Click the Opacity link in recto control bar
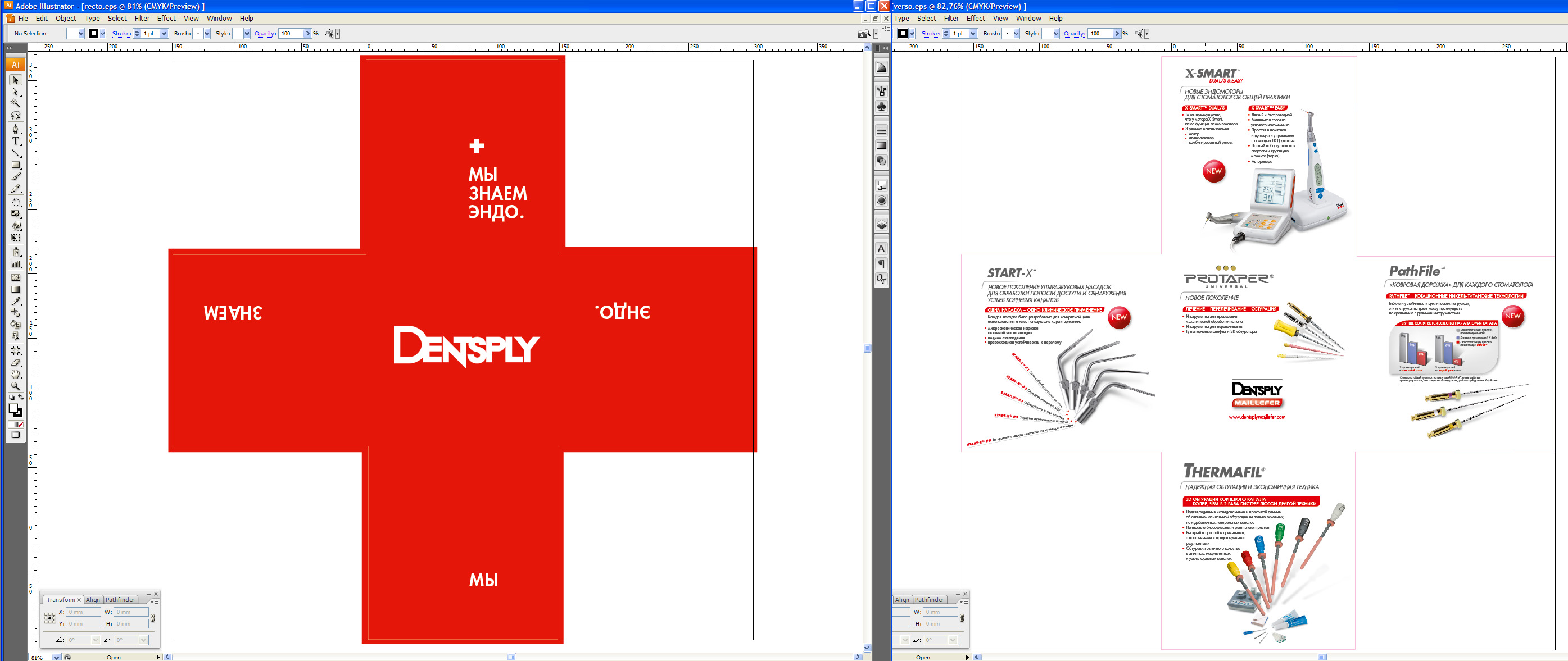 click(265, 34)
